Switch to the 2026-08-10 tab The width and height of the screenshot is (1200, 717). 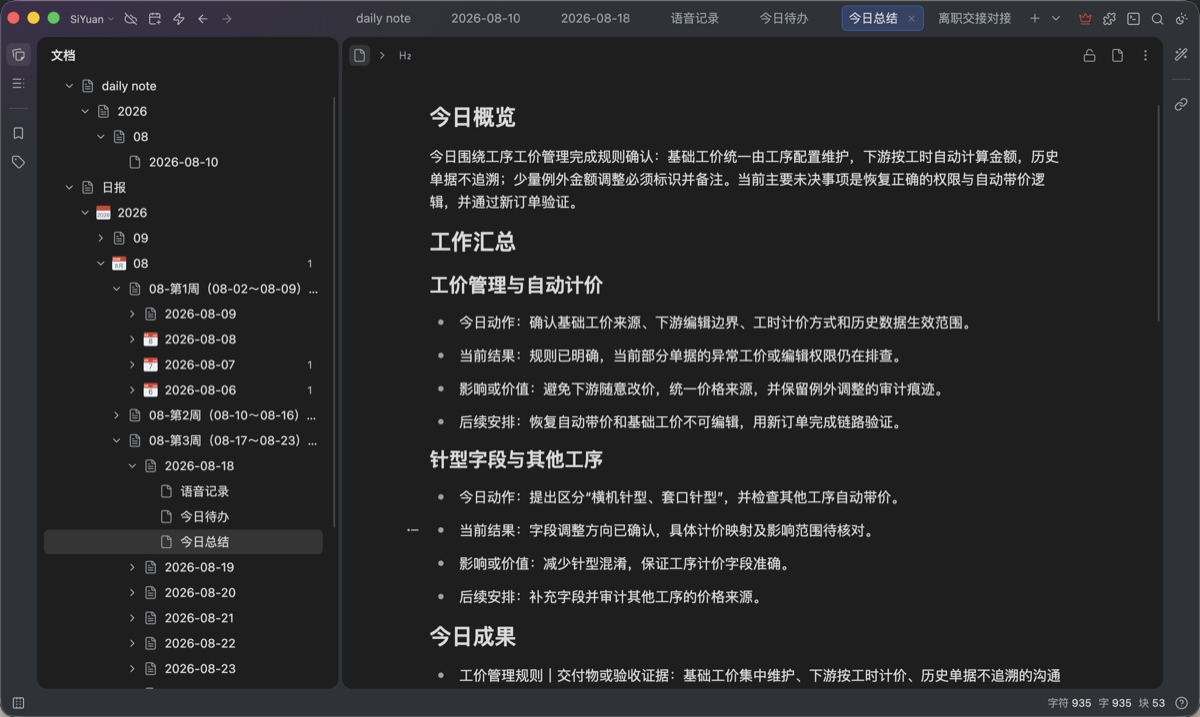486,19
